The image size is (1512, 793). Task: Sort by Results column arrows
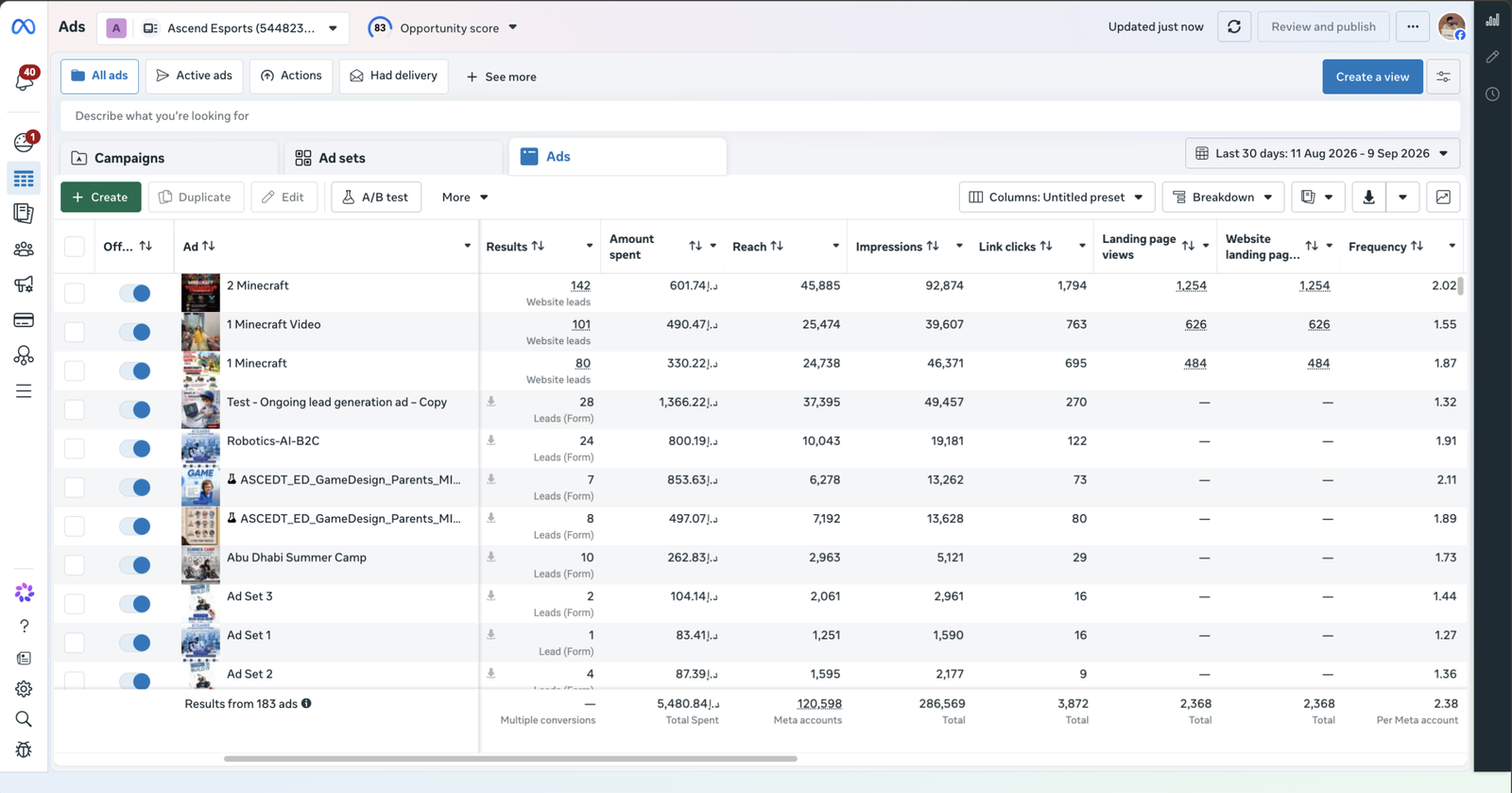[x=538, y=246]
